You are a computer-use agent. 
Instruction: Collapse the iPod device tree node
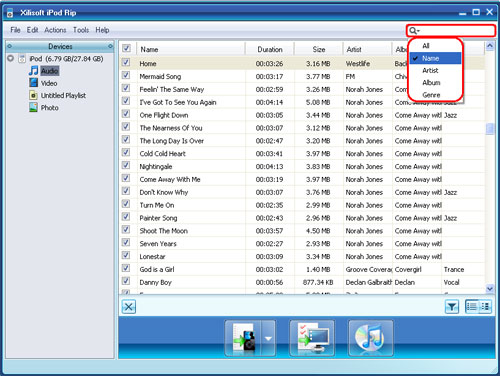coord(11,59)
